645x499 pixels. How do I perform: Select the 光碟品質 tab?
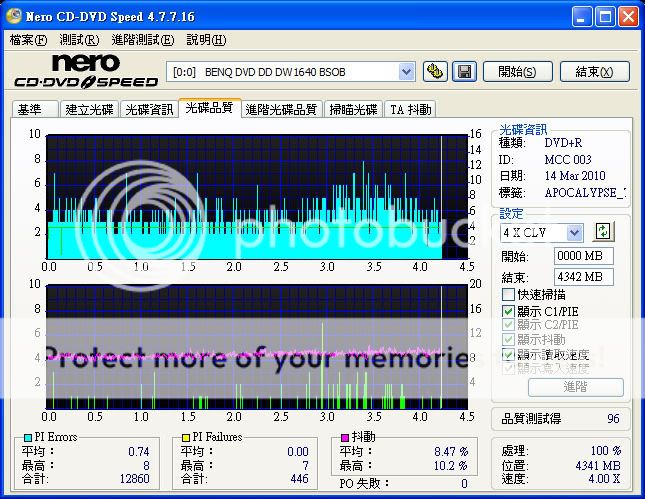click(x=209, y=108)
